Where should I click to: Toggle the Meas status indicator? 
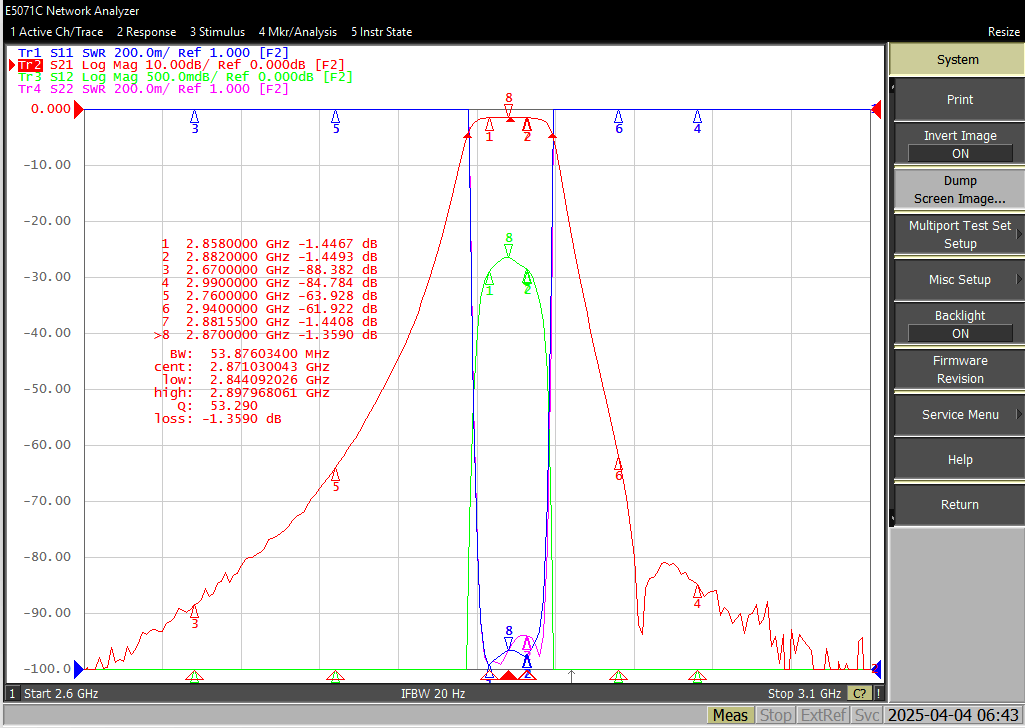pyautogui.click(x=730, y=716)
